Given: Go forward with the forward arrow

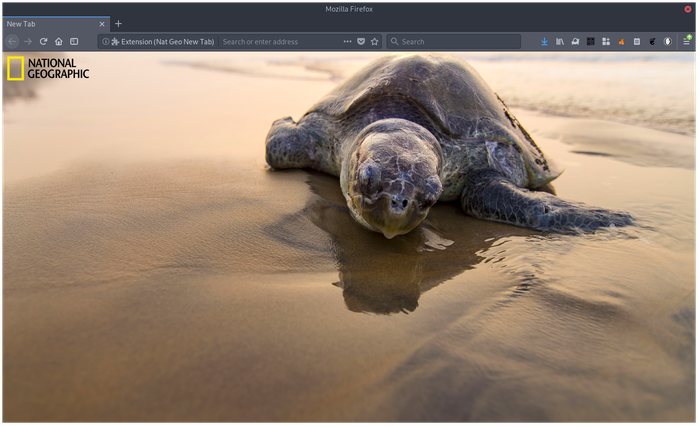Looking at the screenshot, I should [x=28, y=42].
